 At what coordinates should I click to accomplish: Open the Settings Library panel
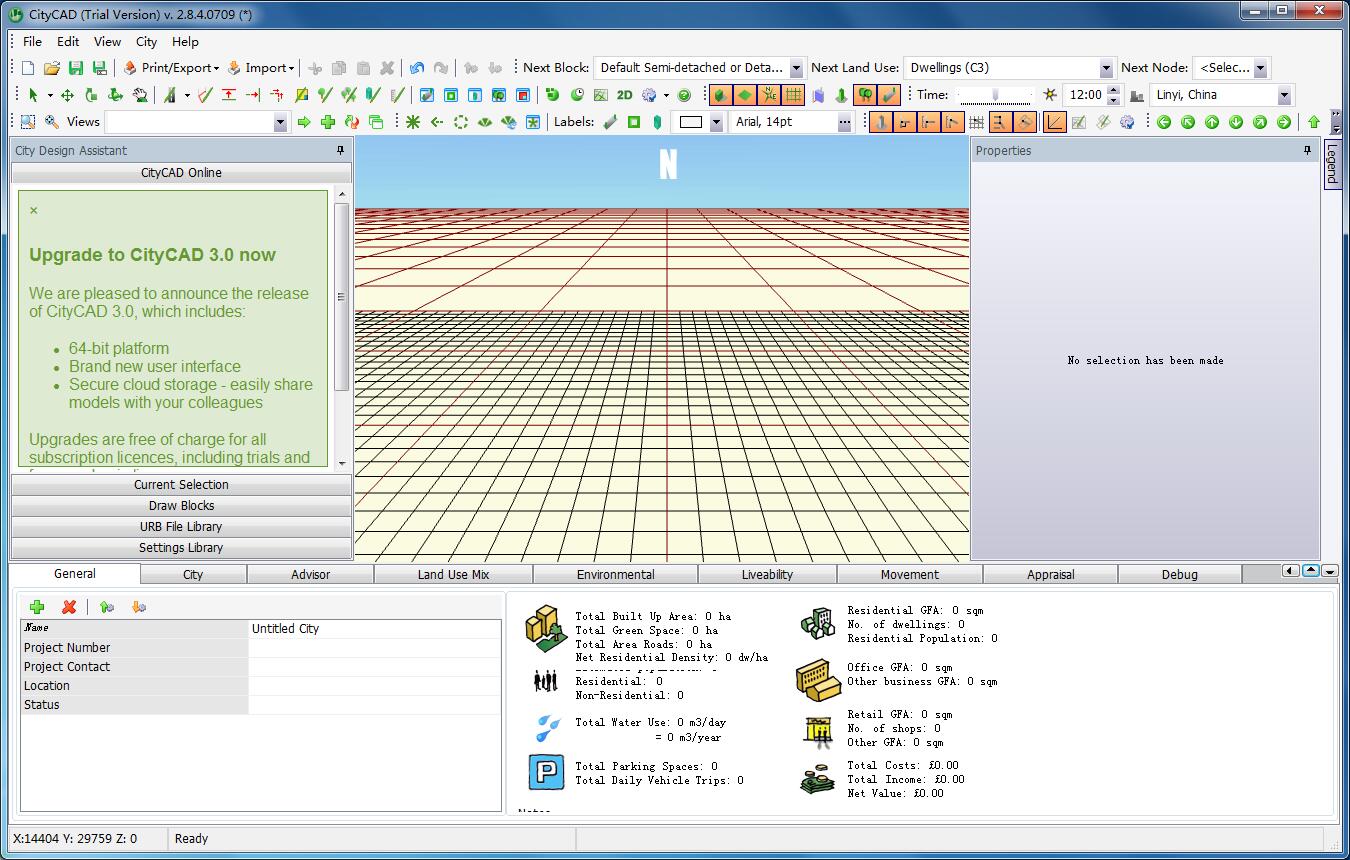coord(181,548)
